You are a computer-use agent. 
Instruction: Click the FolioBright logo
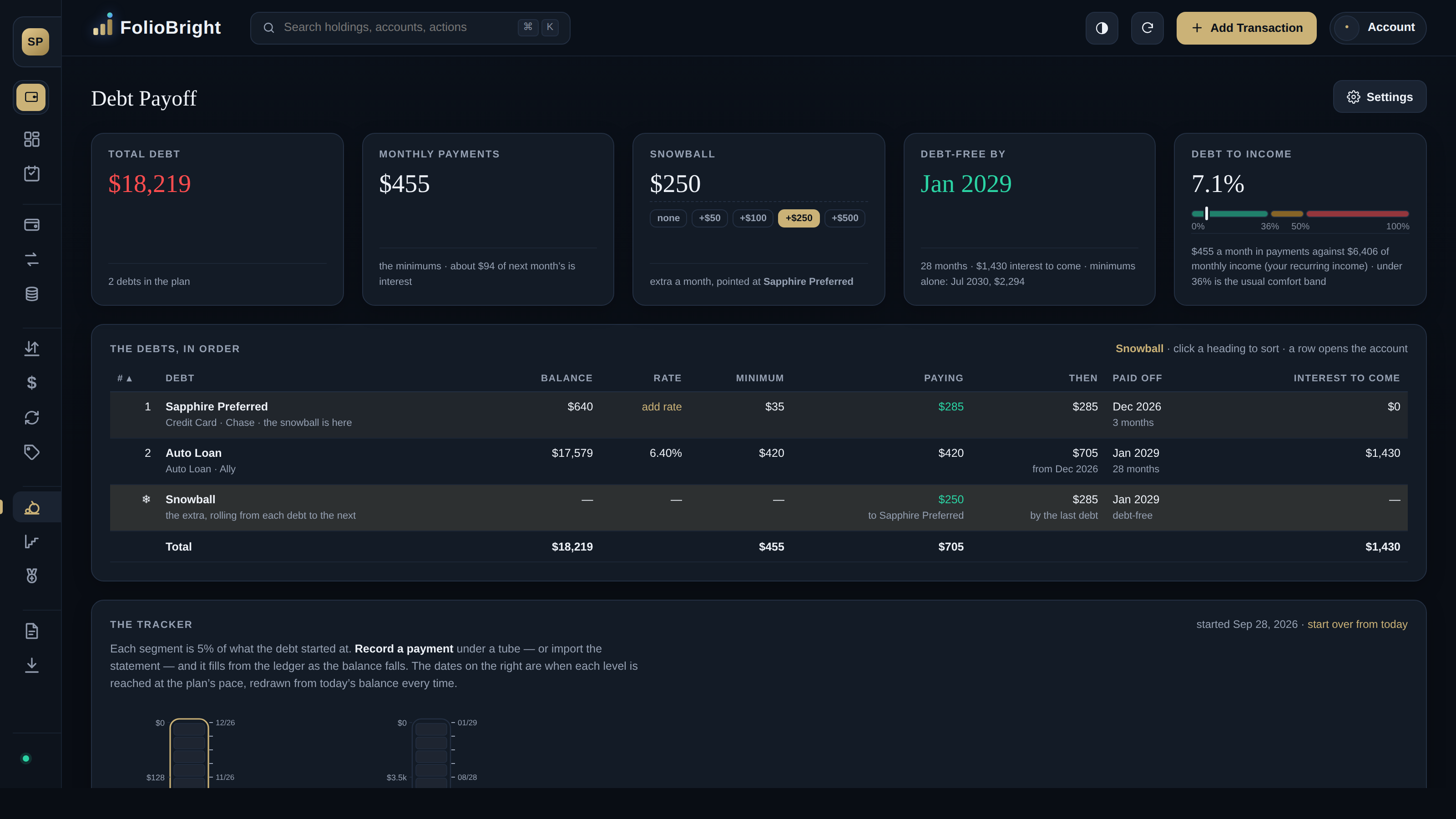[x=157, y=26]
